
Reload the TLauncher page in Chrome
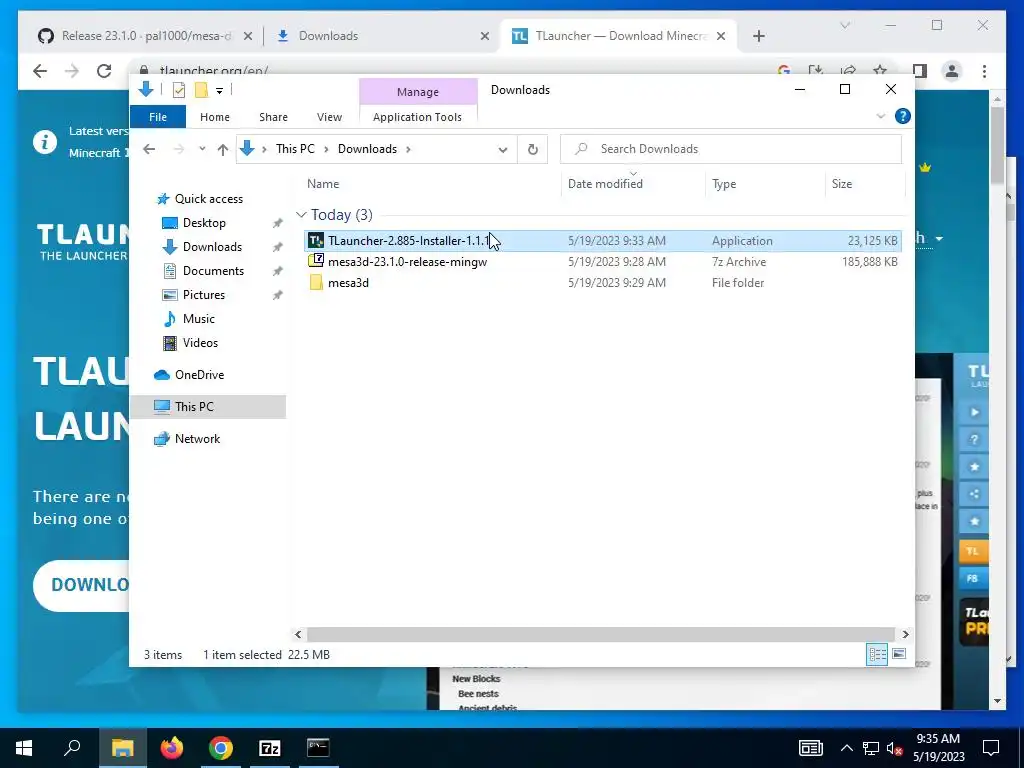click(x=104, y=71)
